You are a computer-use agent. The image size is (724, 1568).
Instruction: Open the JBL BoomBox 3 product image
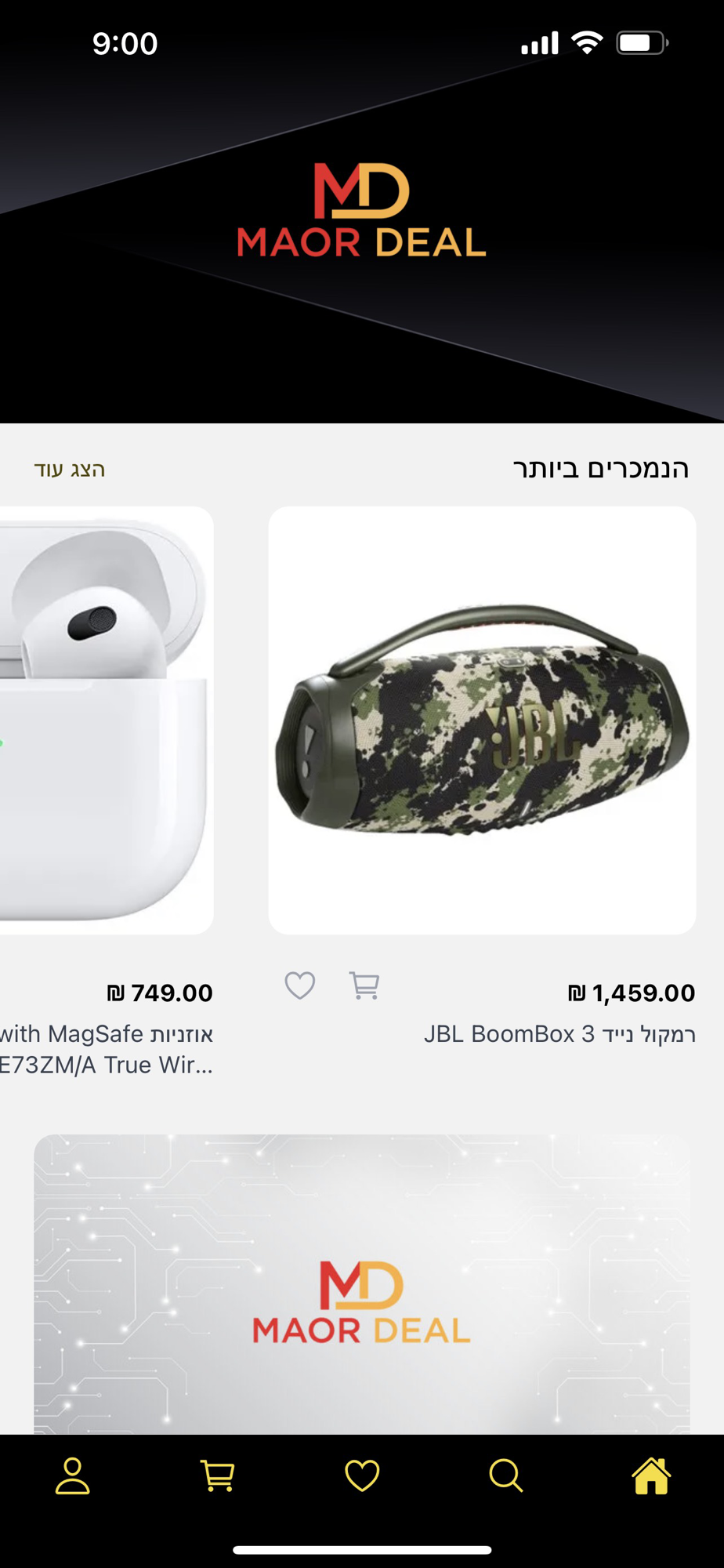tap(482, 720)
